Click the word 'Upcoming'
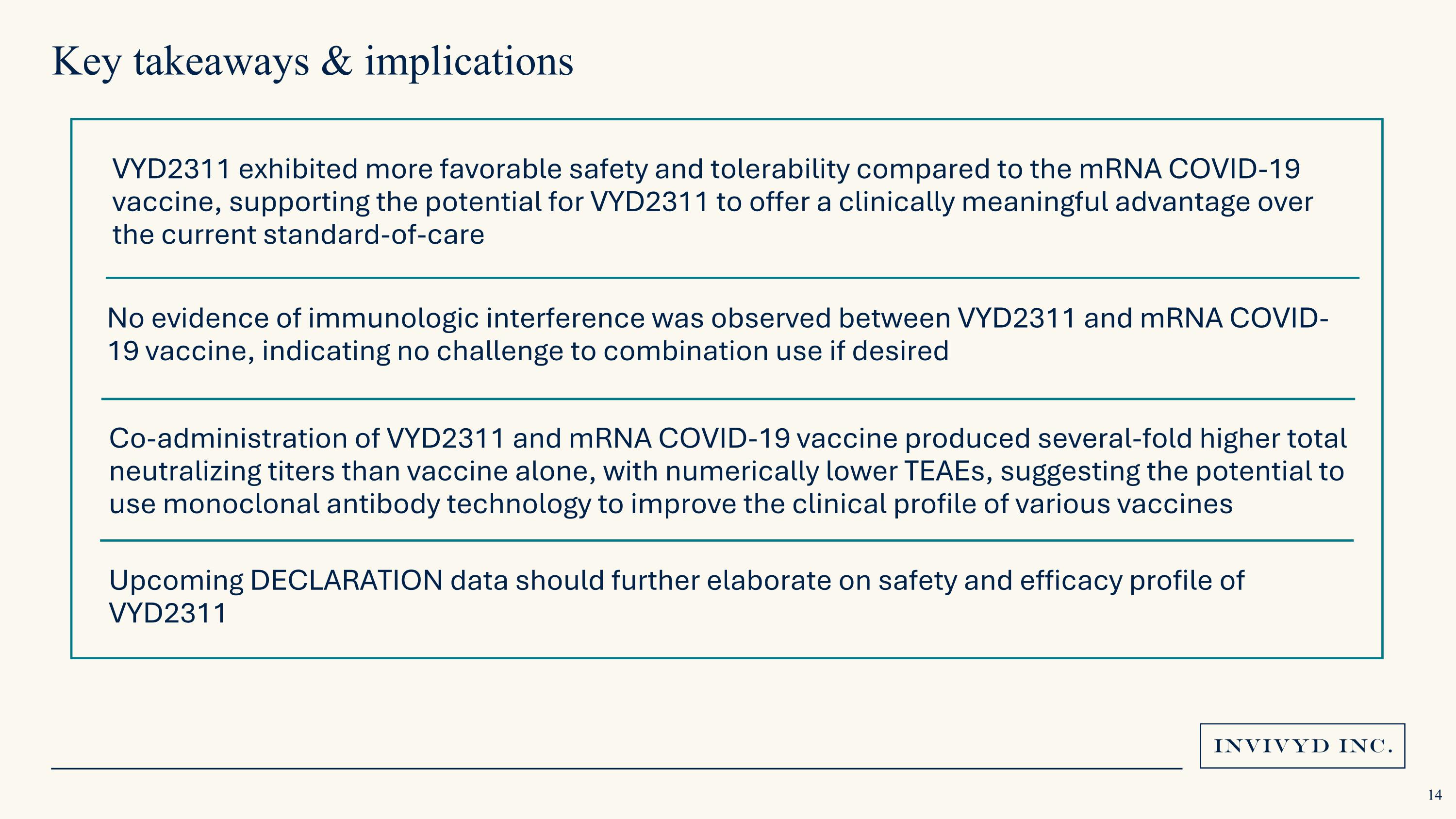Viewport: 1456px width, 819px height. click(x=176, y=582)
